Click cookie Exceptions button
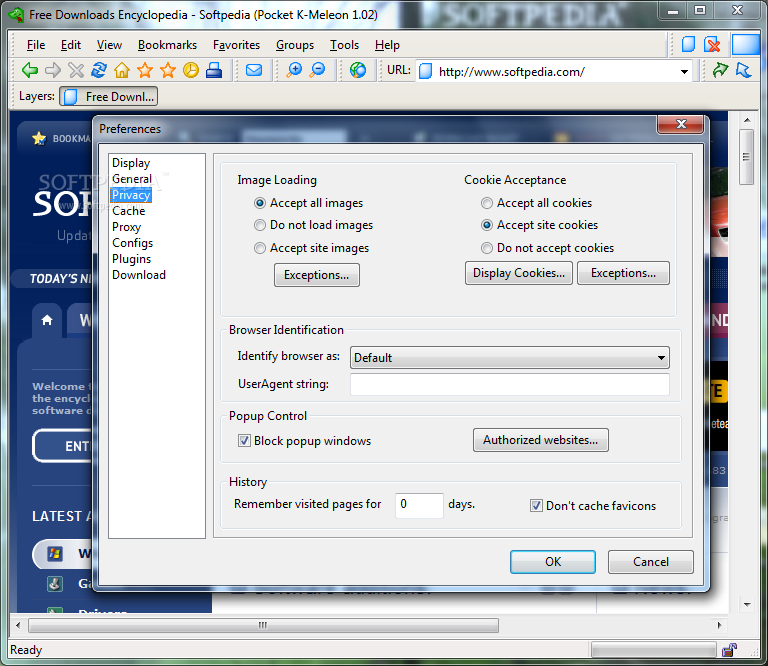This screenshot has width=768, height=666. 623,273
